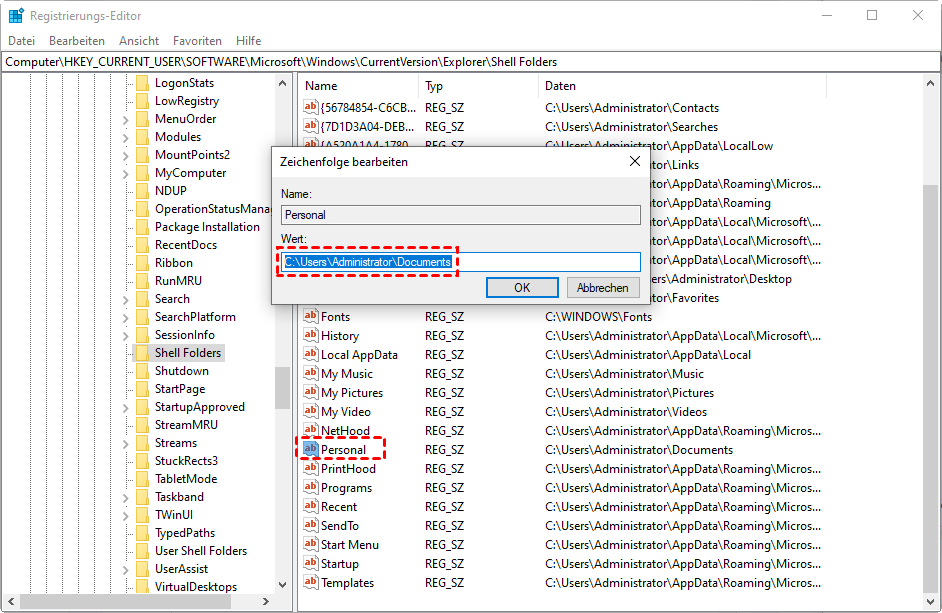Click the Wert value input field
Image resolution: width=942 pixels, height=613 pixels.
pos(461,262)
